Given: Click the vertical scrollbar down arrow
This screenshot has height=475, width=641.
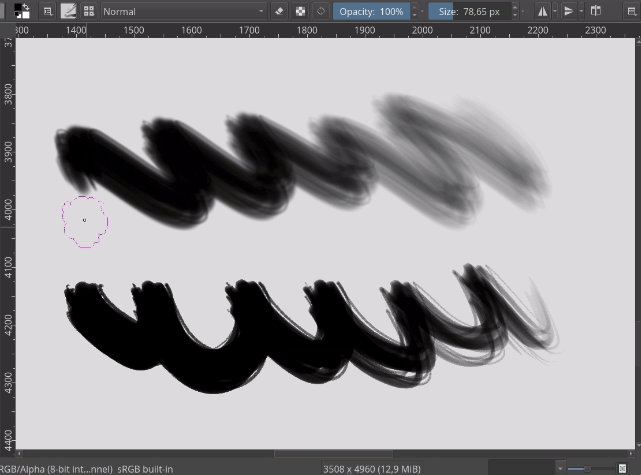Looking at the screenshot, I should (638, 446).
